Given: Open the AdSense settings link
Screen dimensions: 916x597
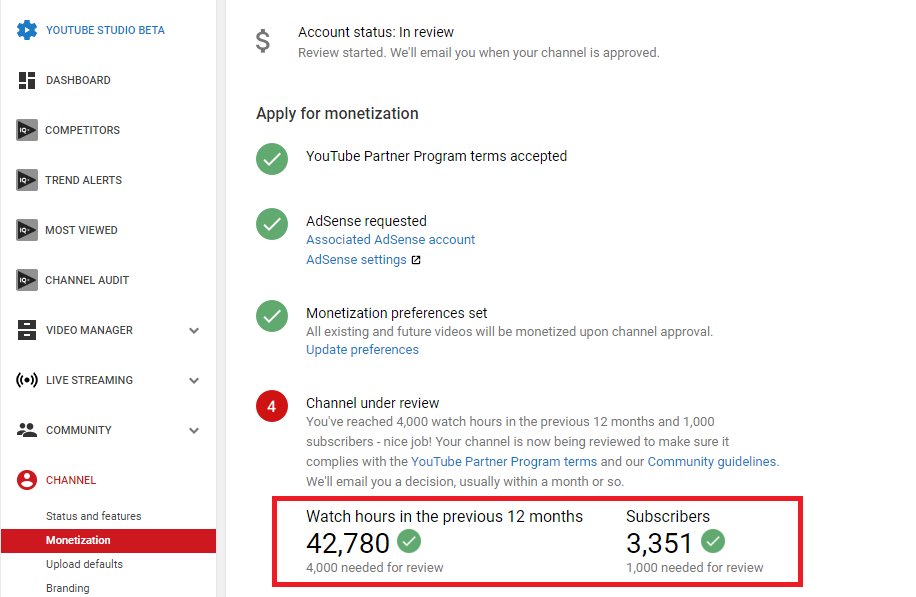Looking at the screenshot, I should pyautogui.click(x=356, y=259).
